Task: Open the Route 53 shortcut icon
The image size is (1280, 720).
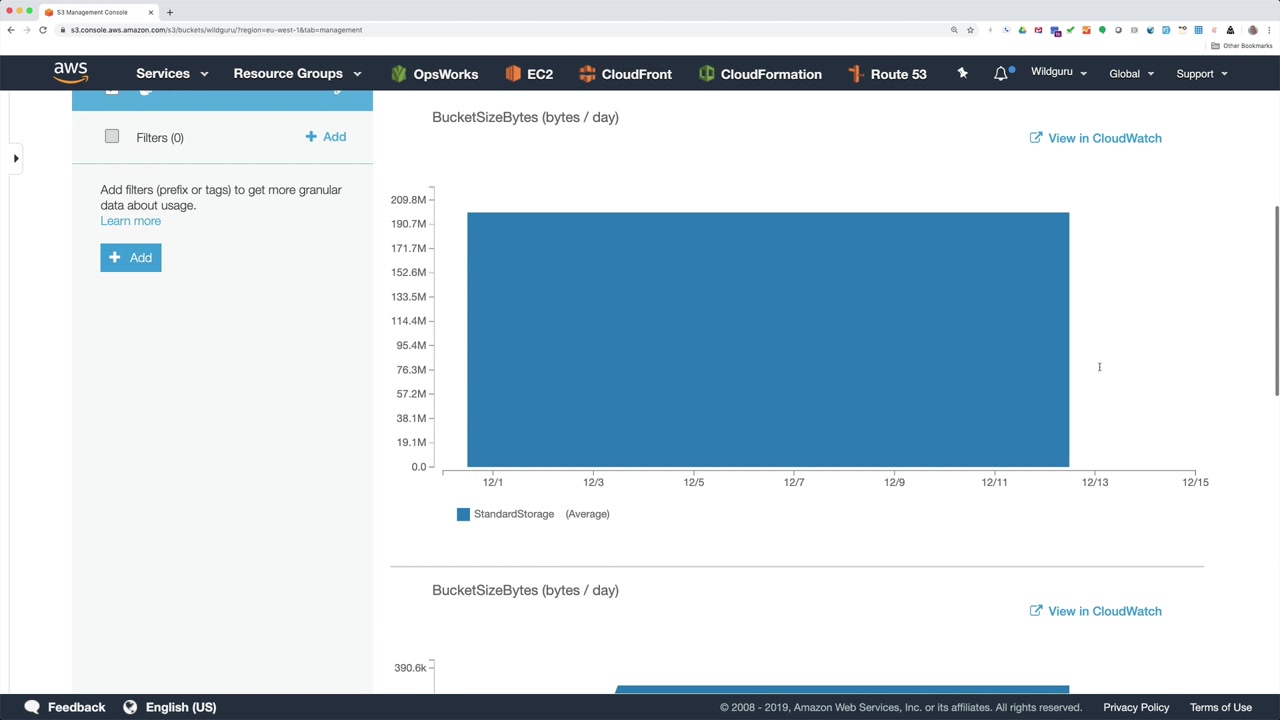Action: pyautogui.click(x=855, y=74)
